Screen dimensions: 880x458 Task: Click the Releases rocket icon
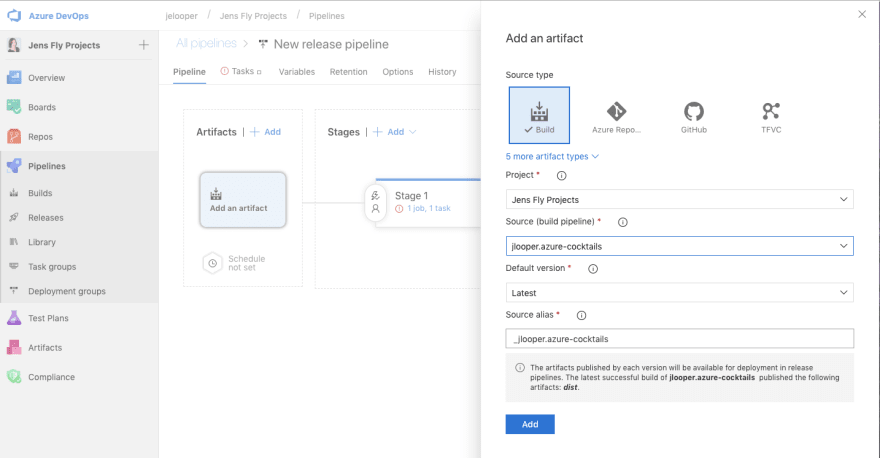14,218
